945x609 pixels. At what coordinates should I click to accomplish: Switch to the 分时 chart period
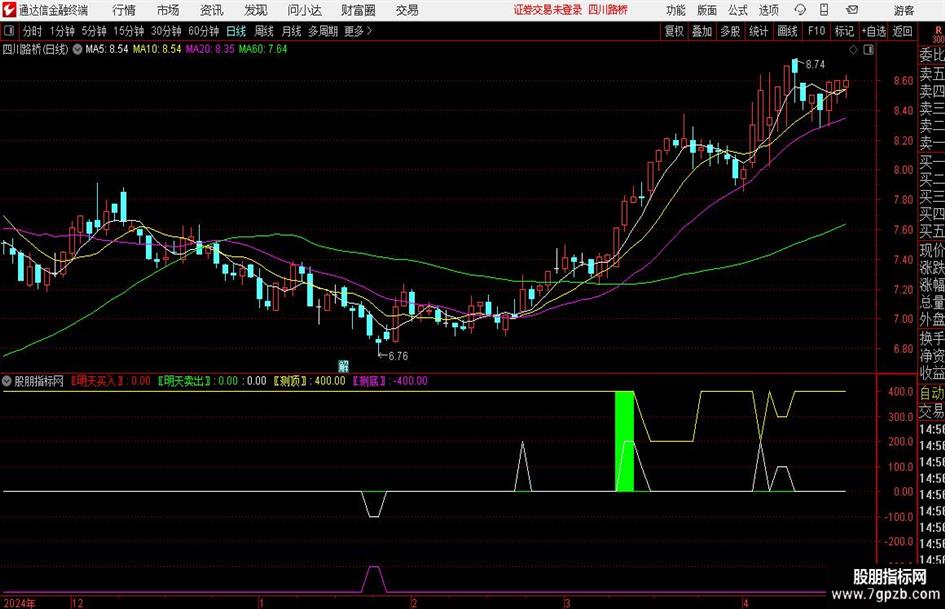[33, 31]
